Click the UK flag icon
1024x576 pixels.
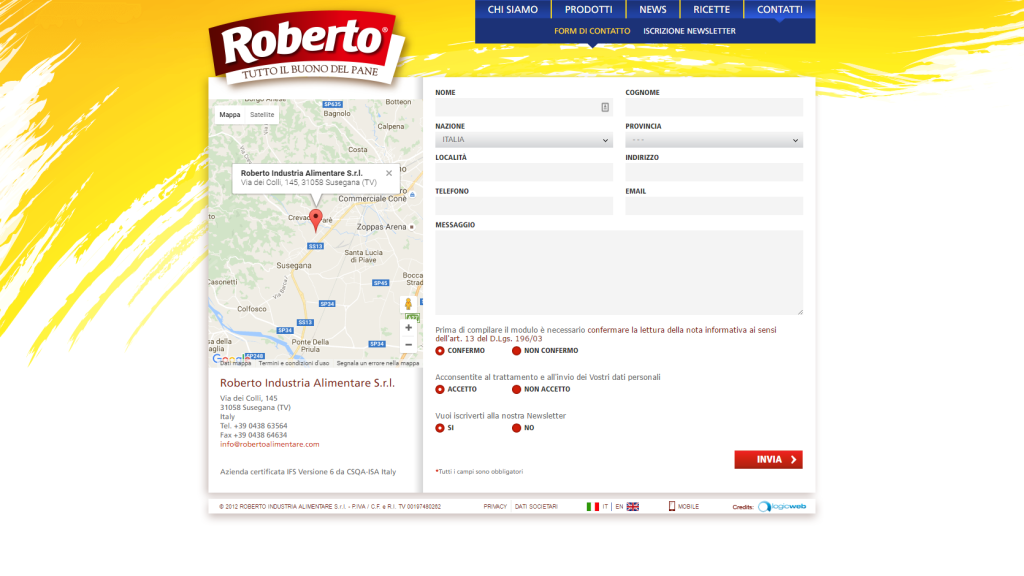(x=633, y=507)
